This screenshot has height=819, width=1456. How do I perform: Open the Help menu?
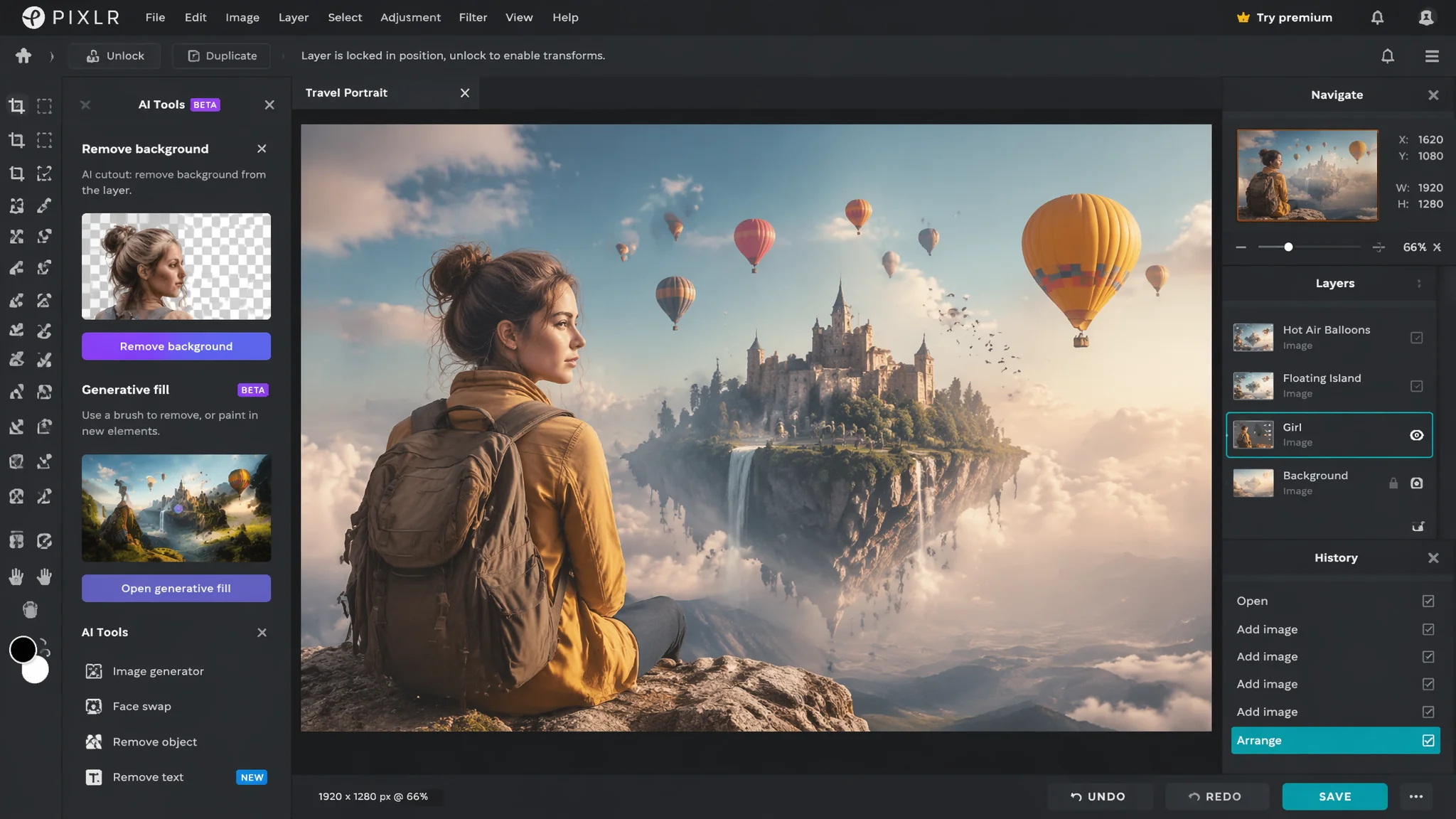pos(565,17)
